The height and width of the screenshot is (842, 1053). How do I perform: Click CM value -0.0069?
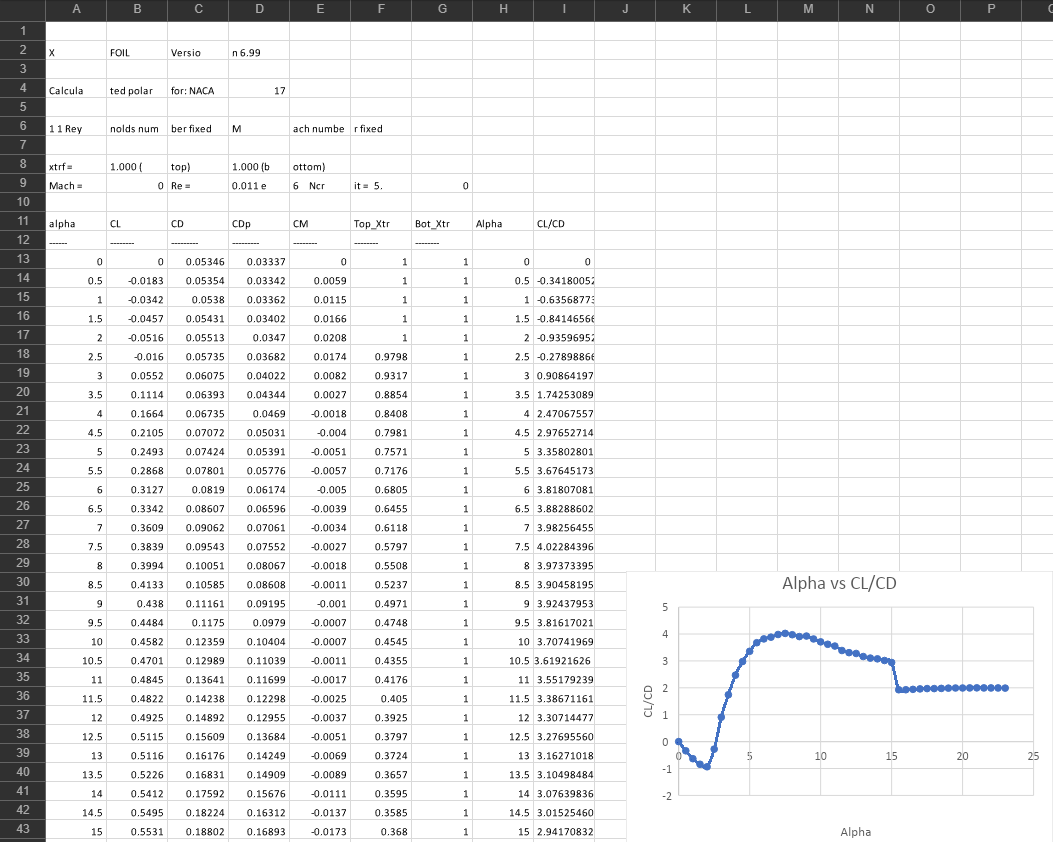(x=320, y=755)
